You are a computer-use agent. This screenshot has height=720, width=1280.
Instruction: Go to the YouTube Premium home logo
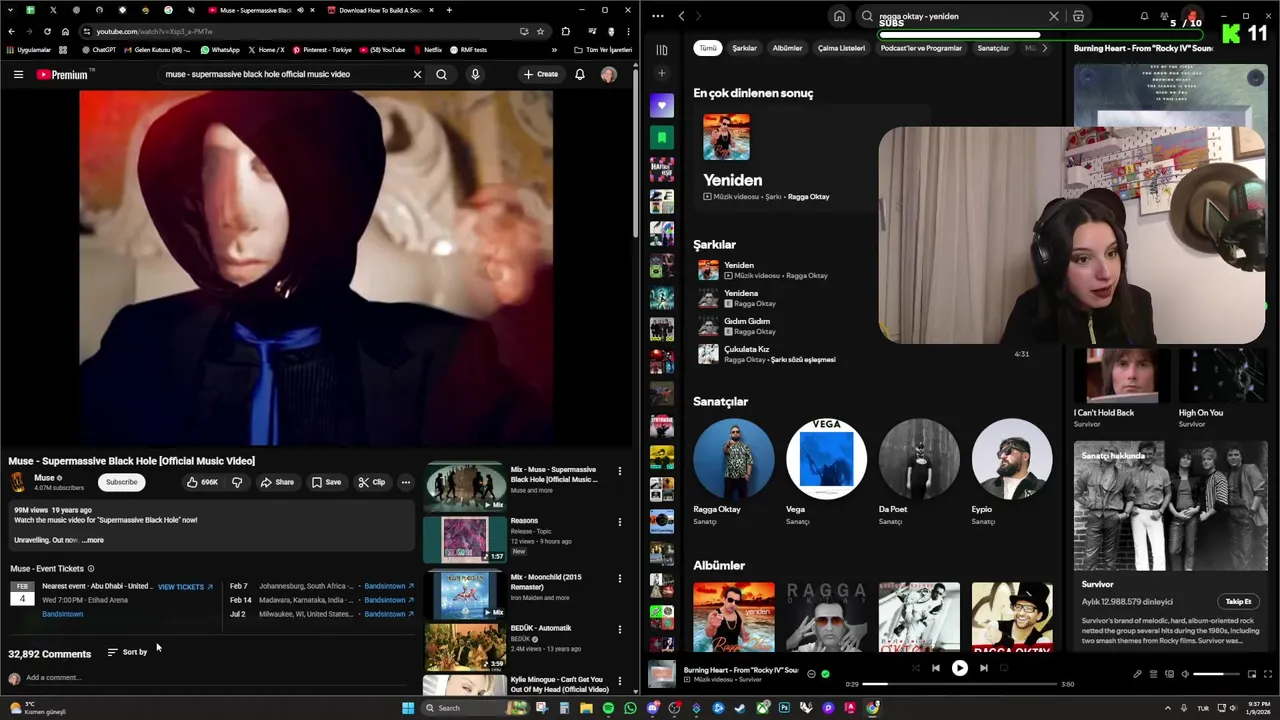tap(62, 74)
